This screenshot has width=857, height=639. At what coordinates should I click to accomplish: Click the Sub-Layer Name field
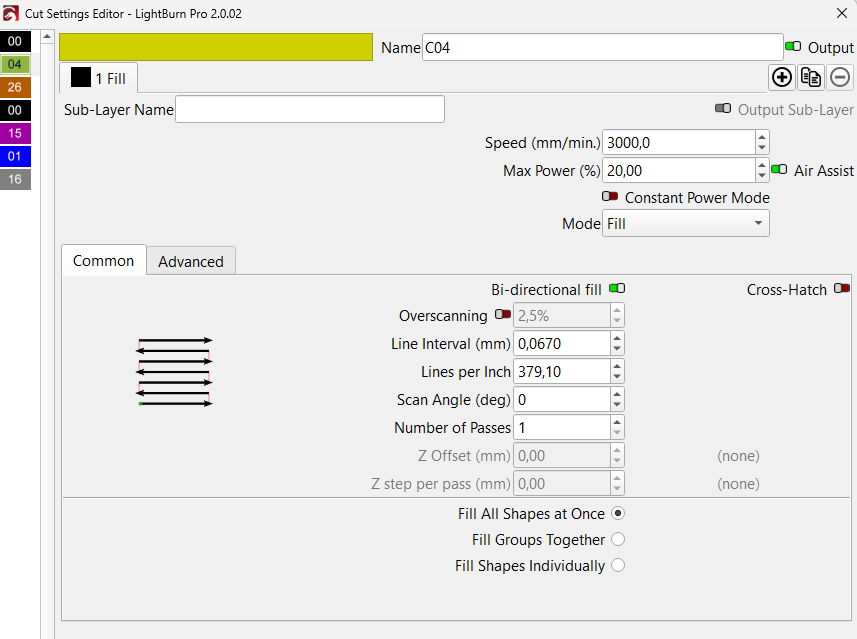310,109
